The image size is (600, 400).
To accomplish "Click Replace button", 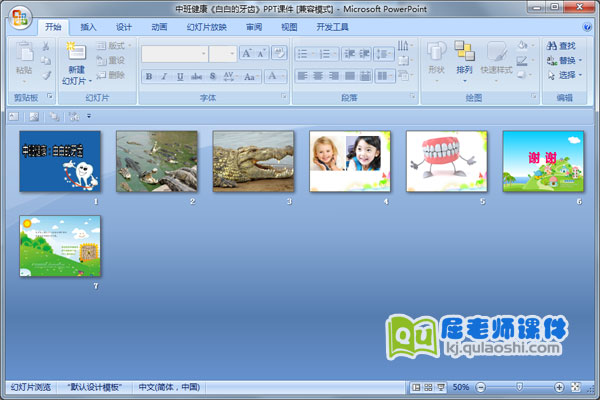I will point(564,60).
